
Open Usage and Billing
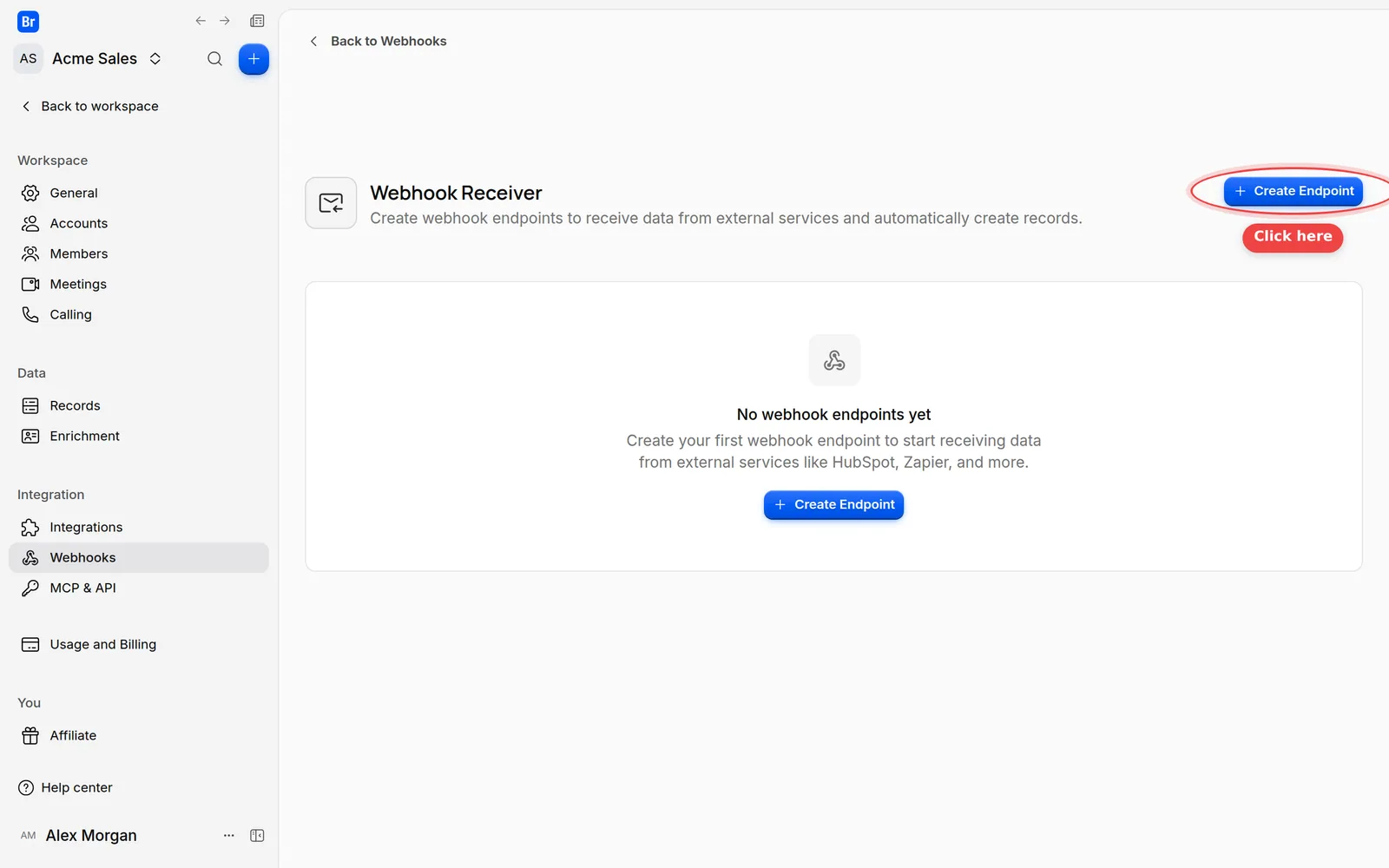coord(139,644)
